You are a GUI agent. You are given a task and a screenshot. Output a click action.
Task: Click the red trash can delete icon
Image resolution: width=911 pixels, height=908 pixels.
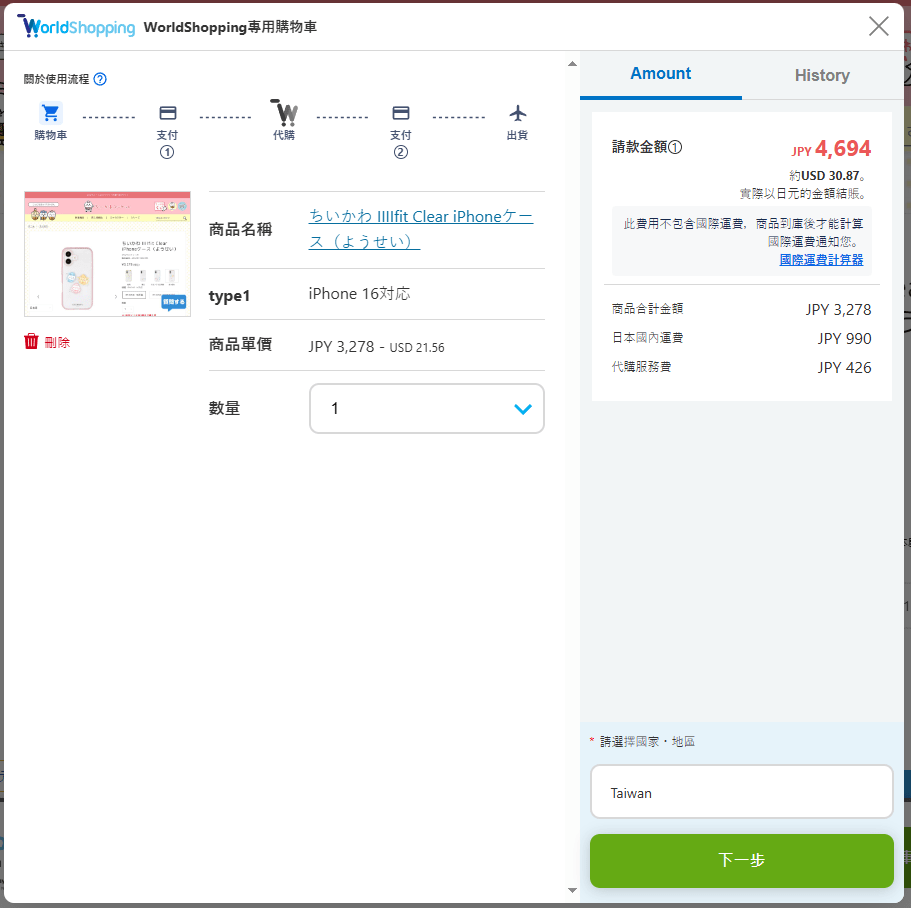(x=31, y=342)
